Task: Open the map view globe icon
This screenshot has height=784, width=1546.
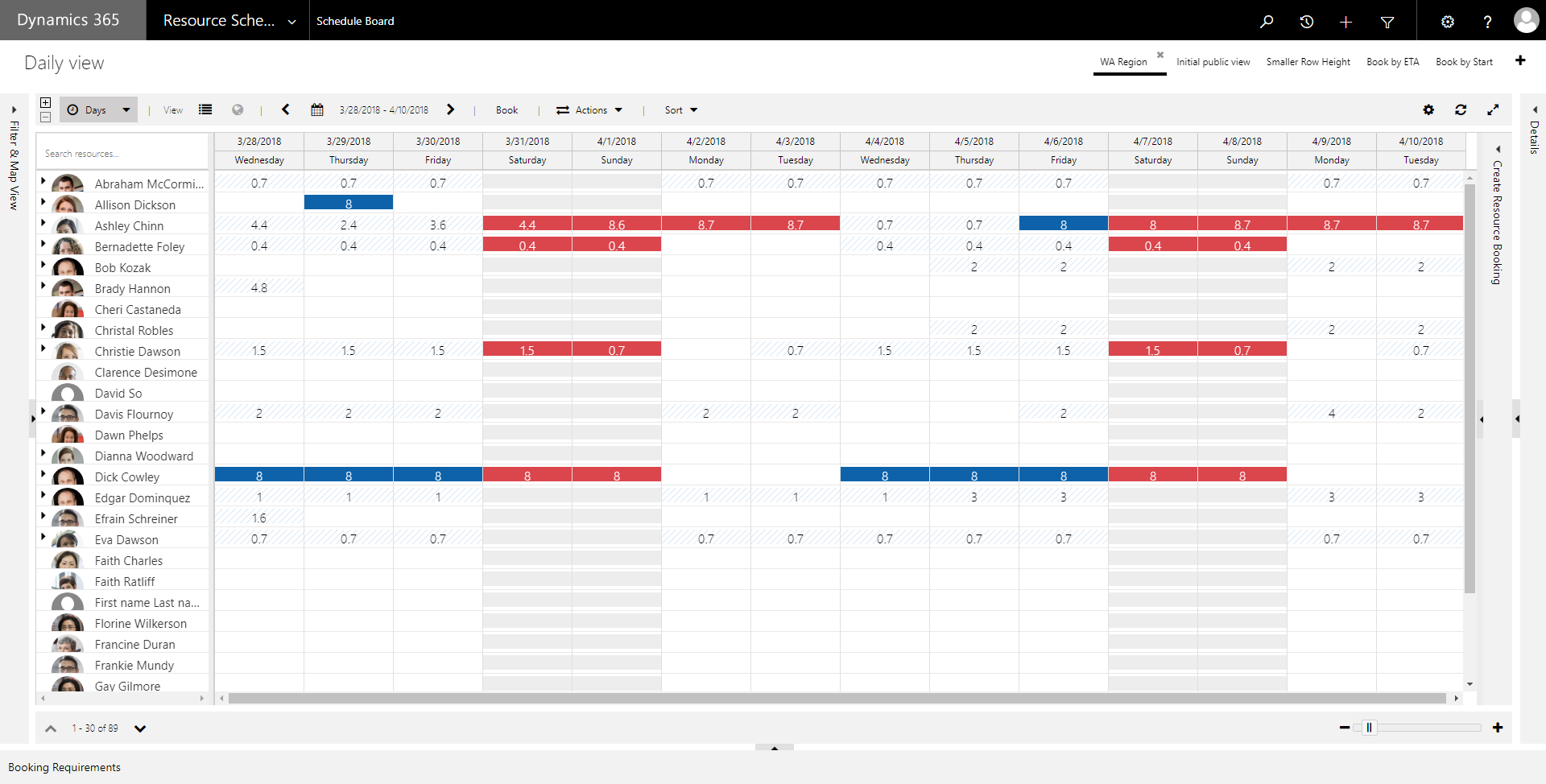Action: click(238, 109)
